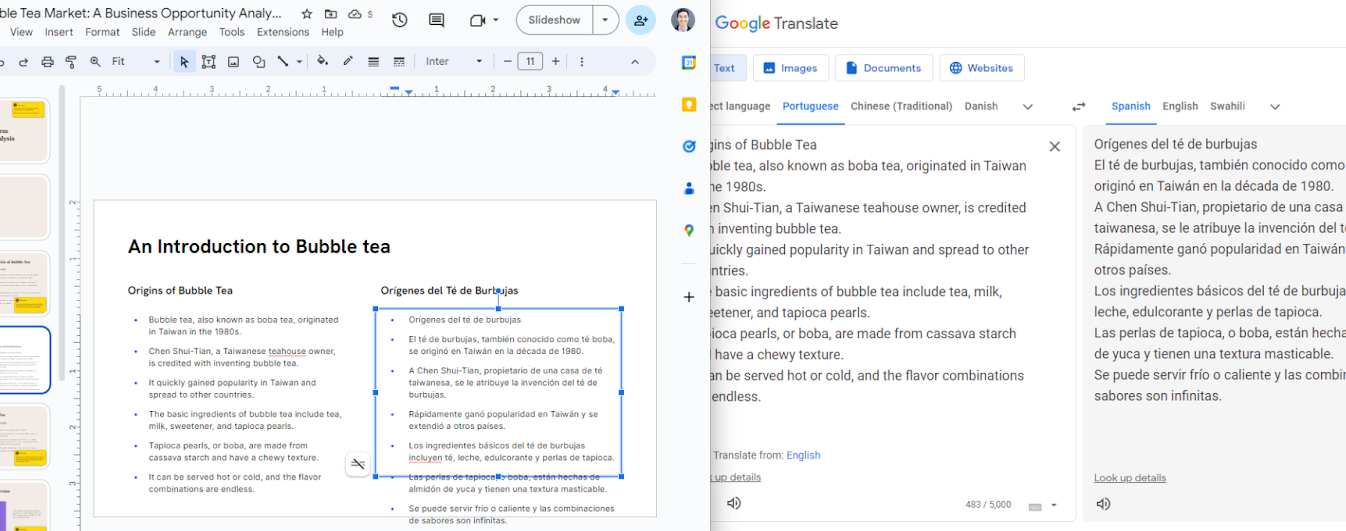Start a video call with camera icon
1346x531 pixels.
(477, 20)
